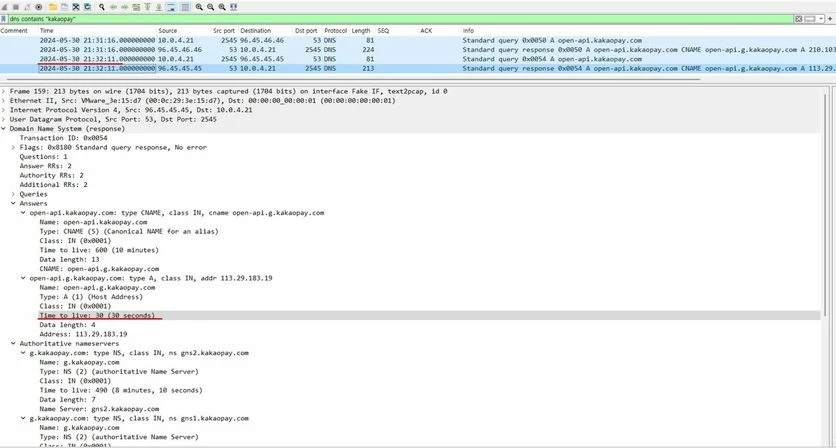This screenshot has height=448, width=836.
Task: Expand the Ethernet II section
Action: coord(4,101)
